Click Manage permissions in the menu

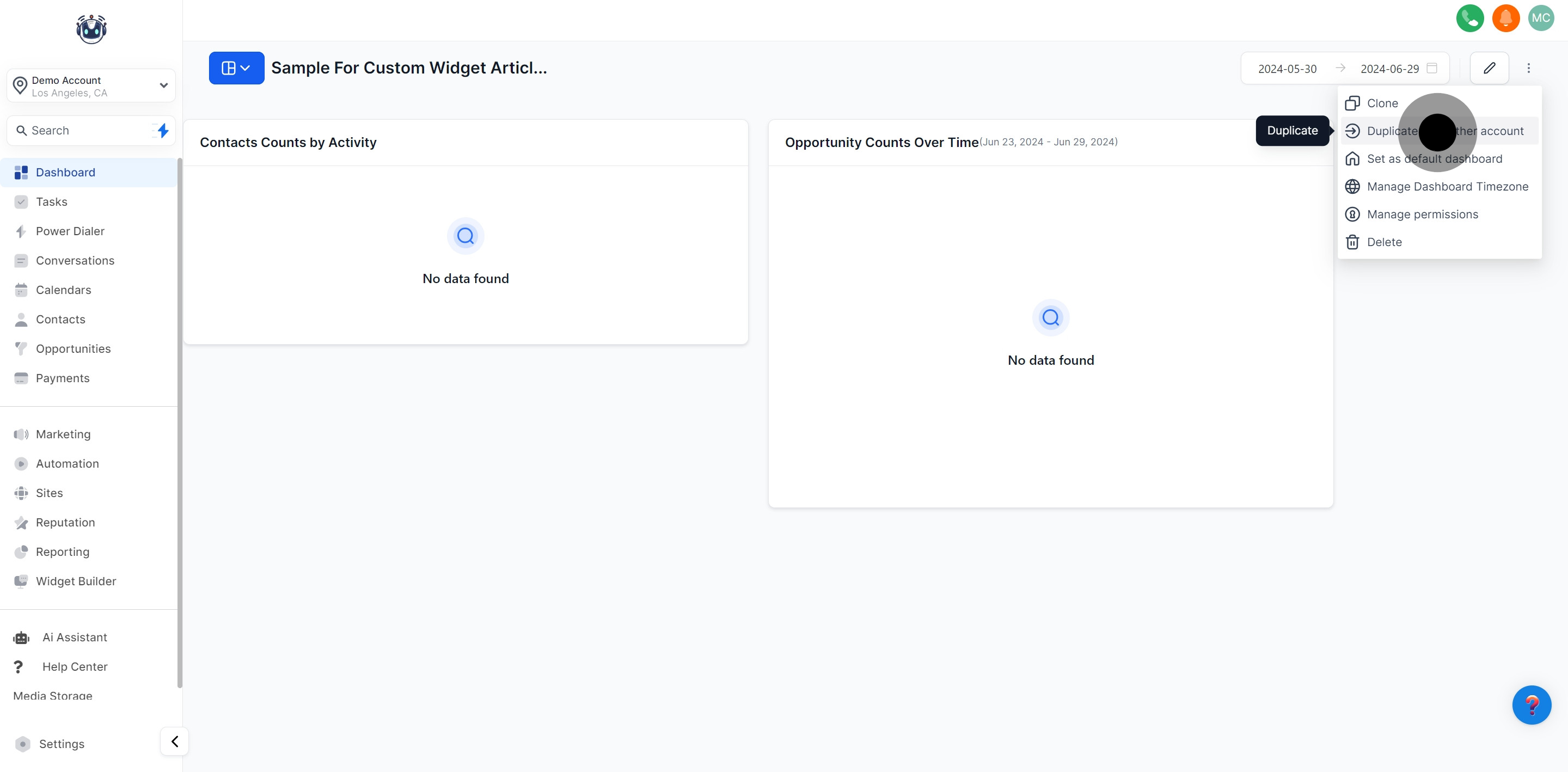[1422, 215]
